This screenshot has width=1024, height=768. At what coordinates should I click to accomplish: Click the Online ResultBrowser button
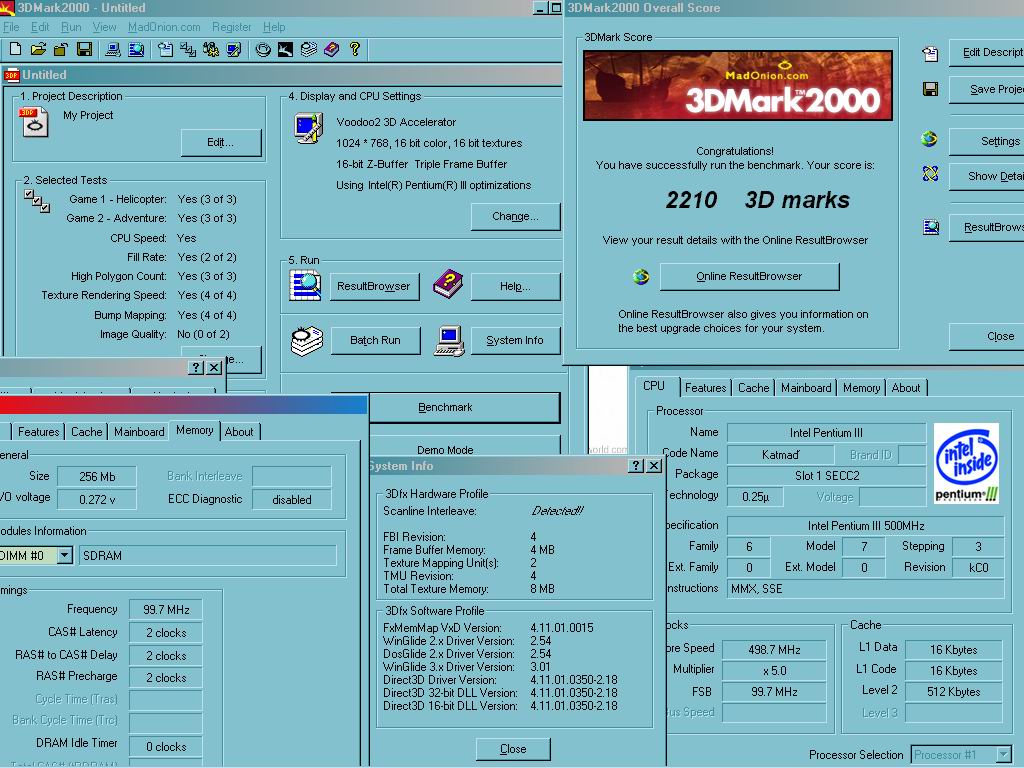click(749, 276)
